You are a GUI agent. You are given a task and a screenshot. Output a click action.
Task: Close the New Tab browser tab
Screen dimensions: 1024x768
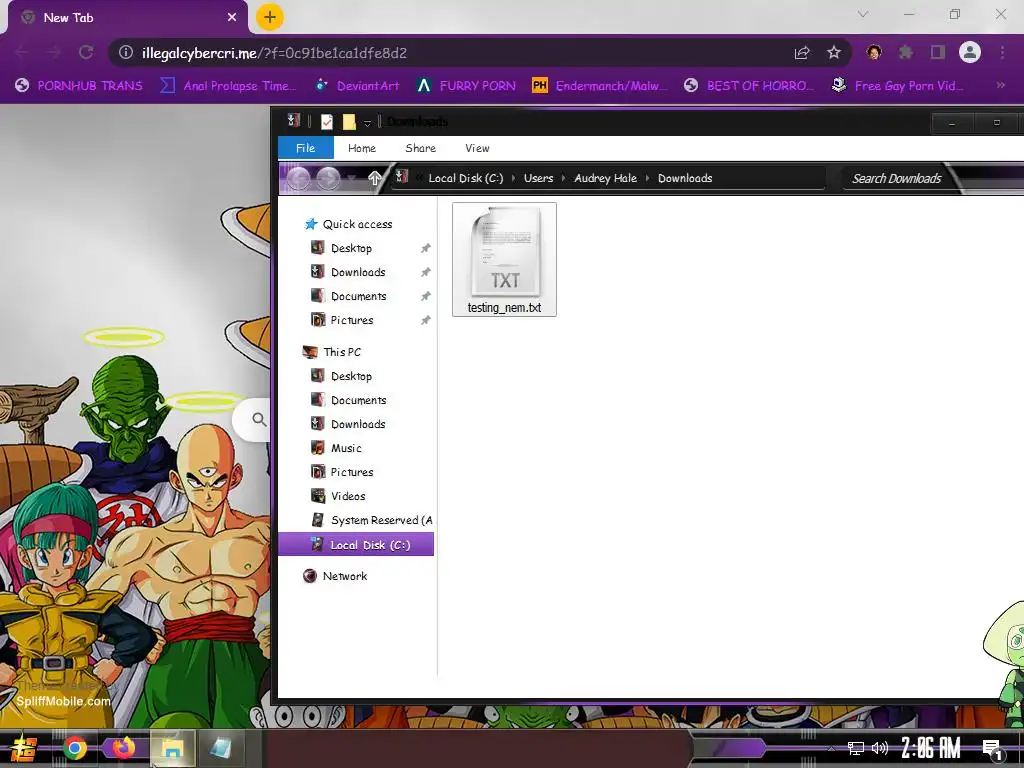pos(232,18)
